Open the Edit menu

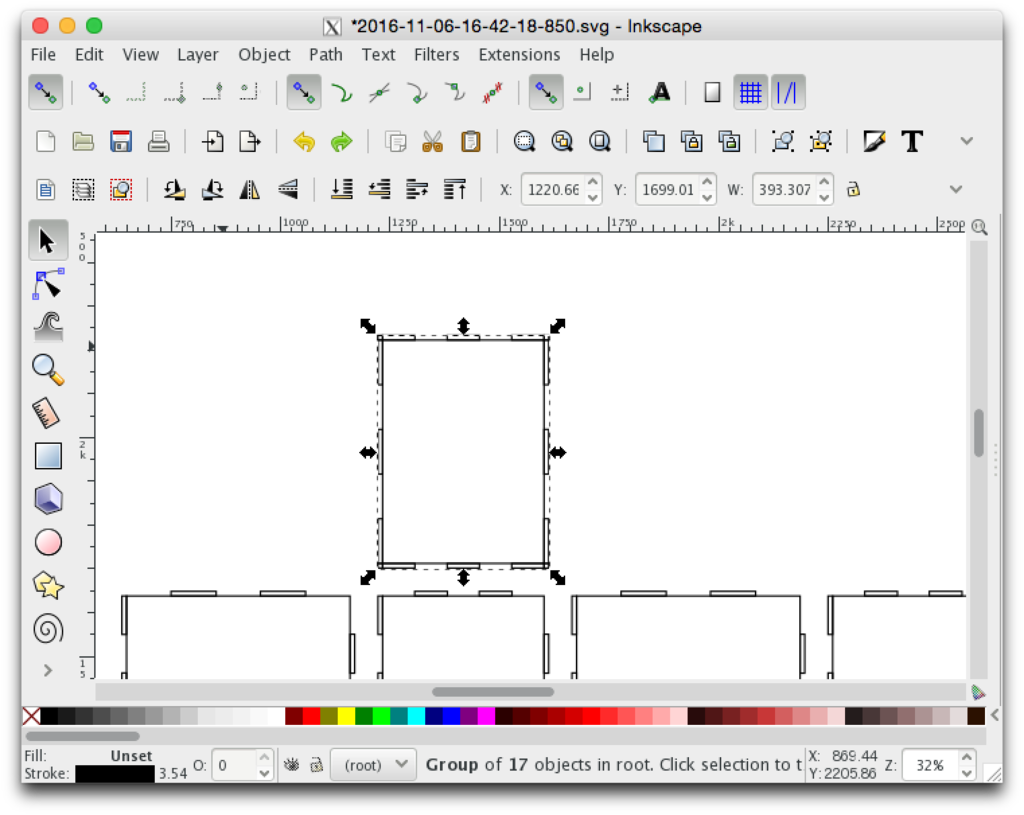[x=89, y=54]
